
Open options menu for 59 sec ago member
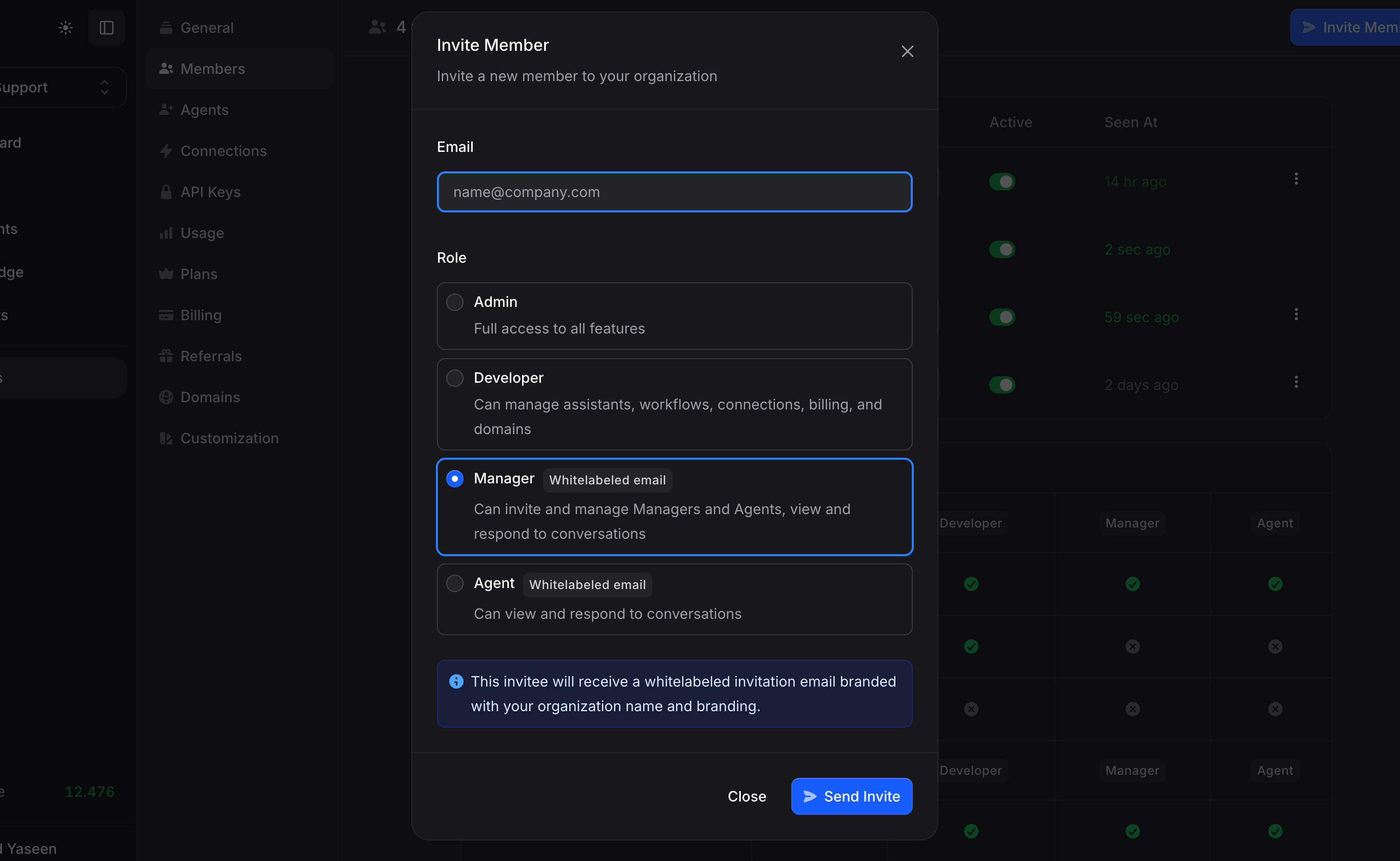coord(1296,315)
